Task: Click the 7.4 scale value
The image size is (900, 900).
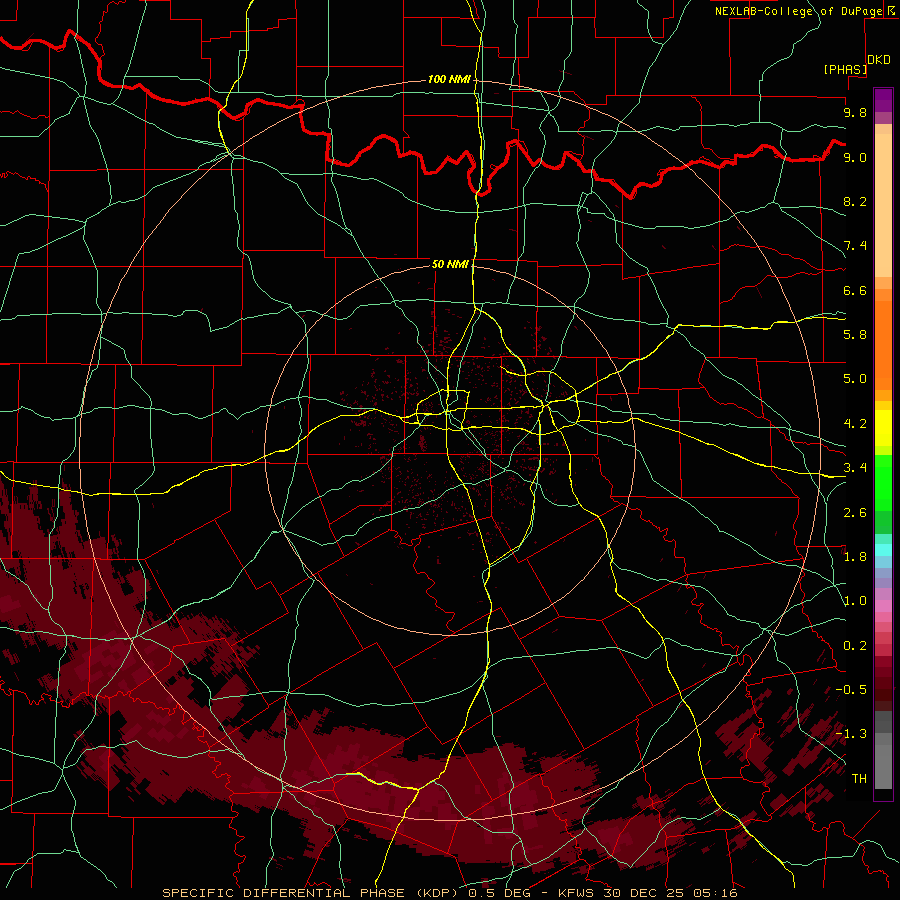Action: coord(855,246)
